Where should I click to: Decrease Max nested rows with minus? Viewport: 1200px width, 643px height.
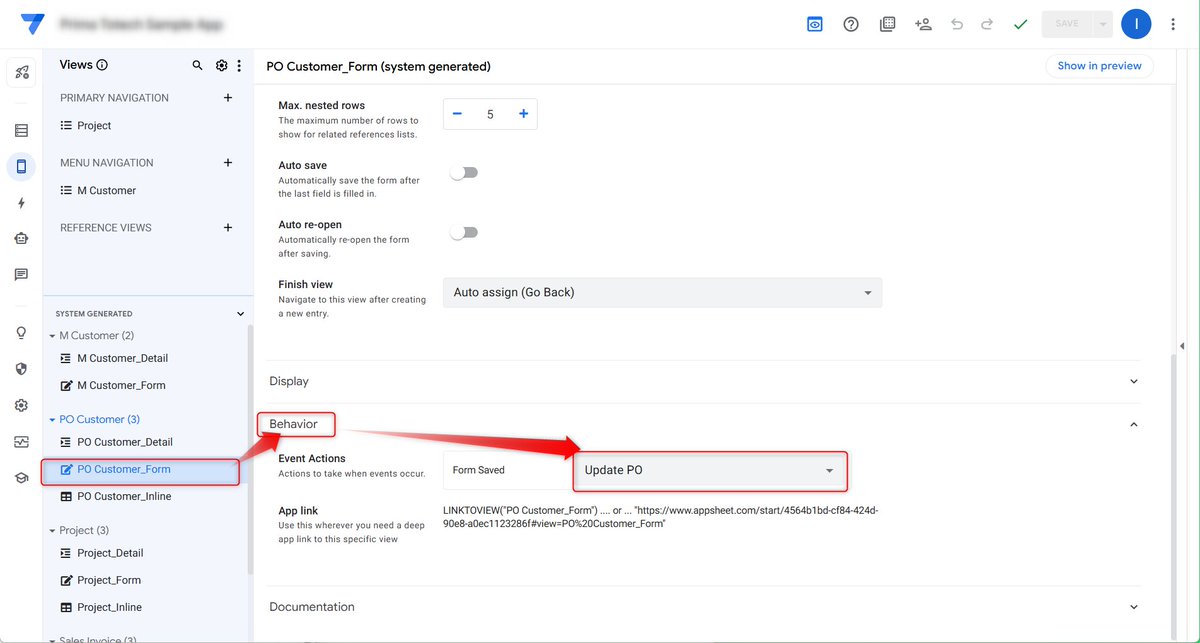pos(457,114)
